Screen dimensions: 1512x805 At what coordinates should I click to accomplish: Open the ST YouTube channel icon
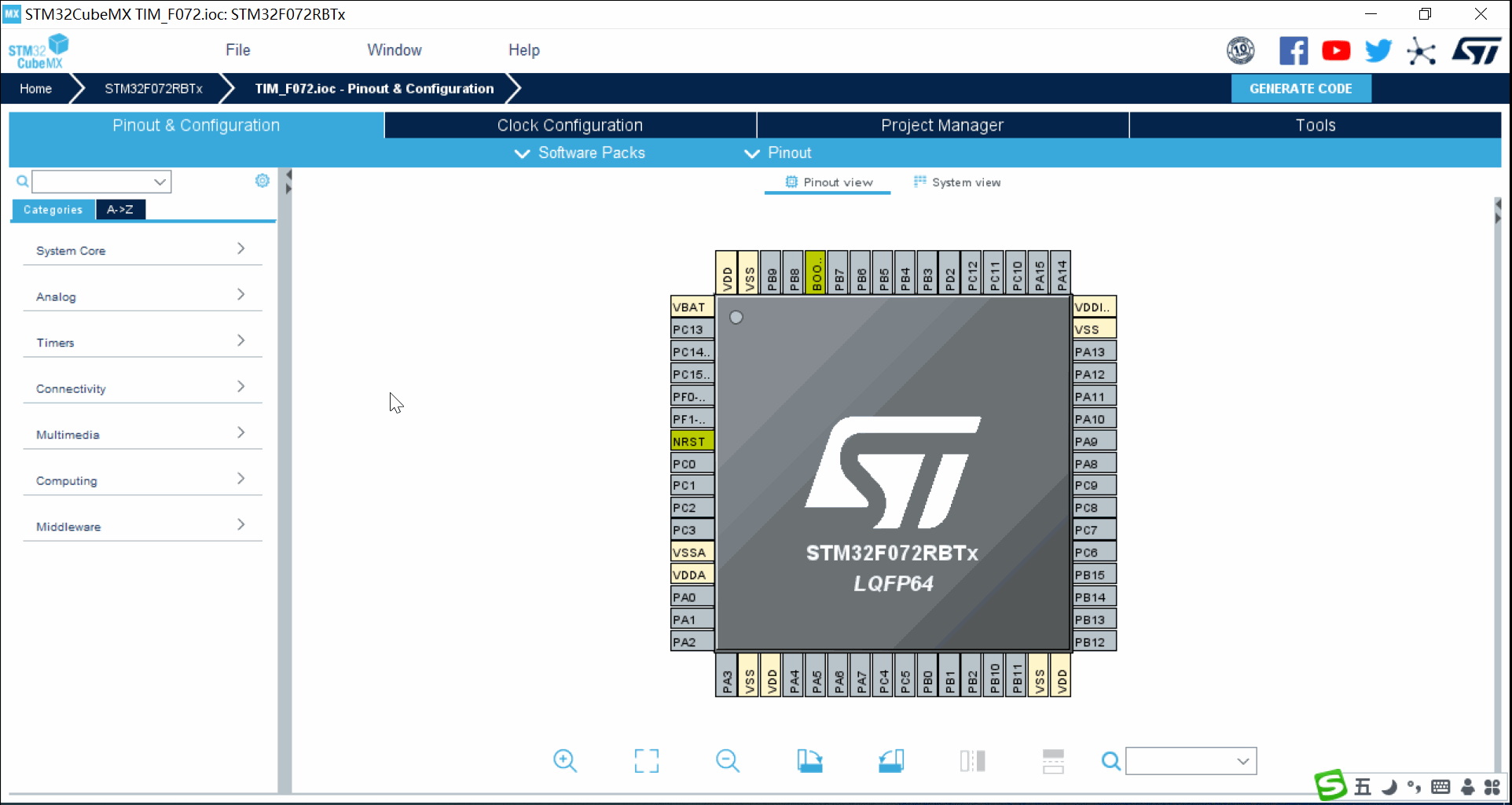pyautogui.click(x=1335, y=50)
